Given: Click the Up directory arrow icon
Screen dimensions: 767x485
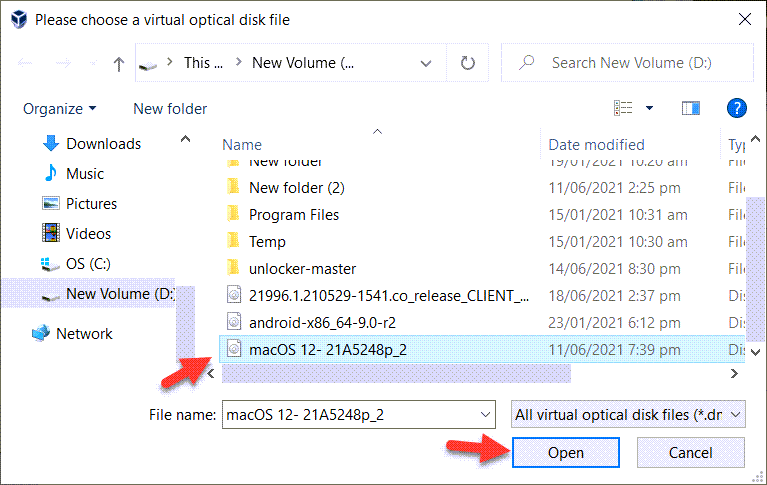Looking at the screenshot, I should [119, 63].
